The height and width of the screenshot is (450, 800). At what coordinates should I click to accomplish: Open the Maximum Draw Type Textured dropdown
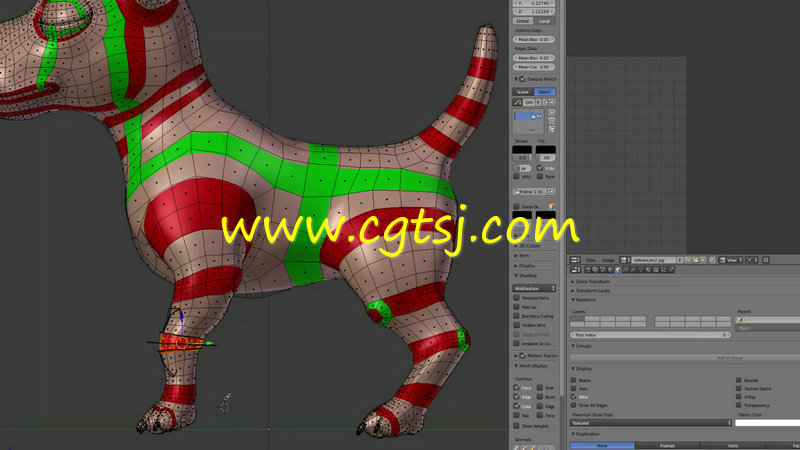(651, 423)
